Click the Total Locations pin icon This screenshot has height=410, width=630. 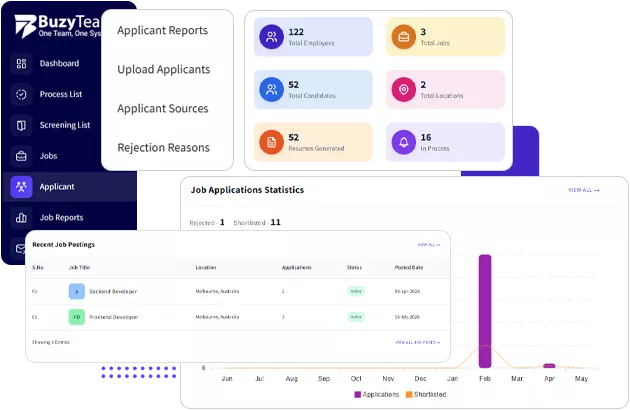(x=404, y=90)
